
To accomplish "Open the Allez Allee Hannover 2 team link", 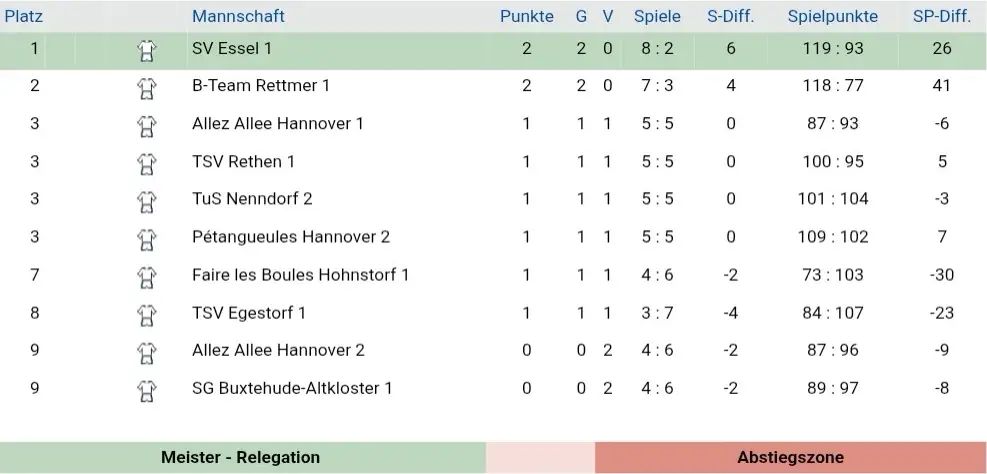I will coord(278,350).
